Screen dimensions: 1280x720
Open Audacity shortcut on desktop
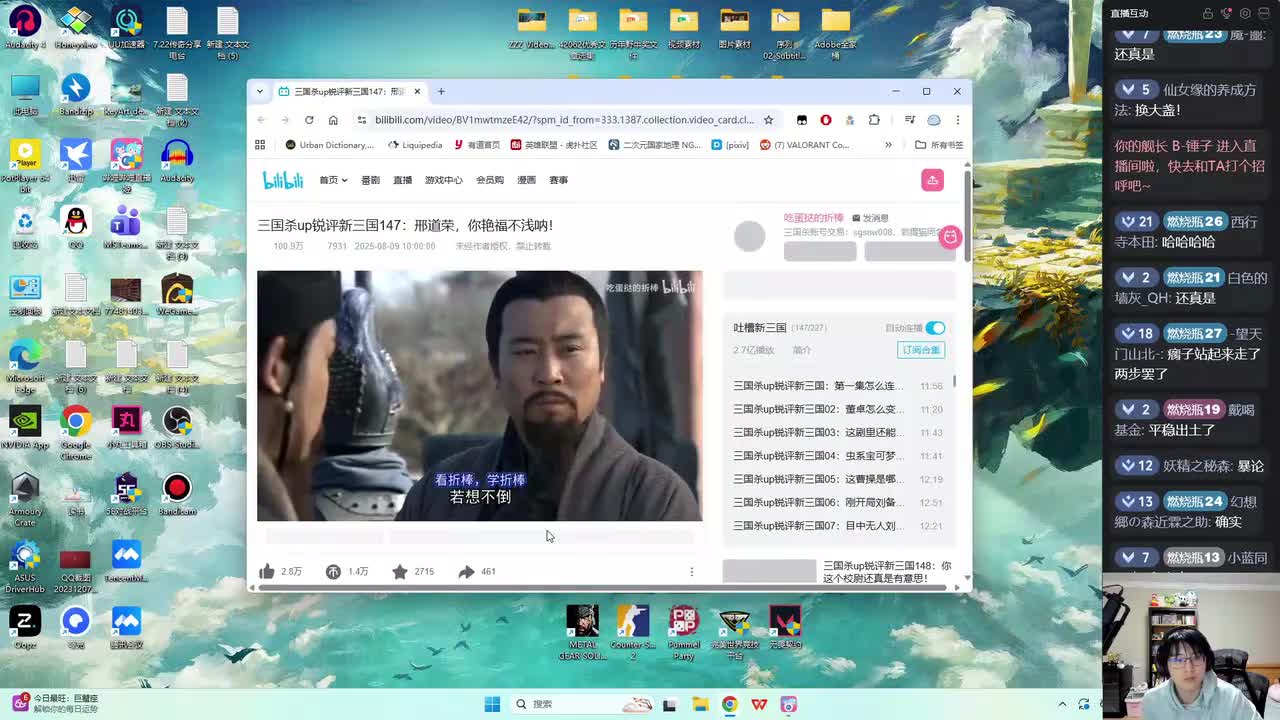pos(177,159)
